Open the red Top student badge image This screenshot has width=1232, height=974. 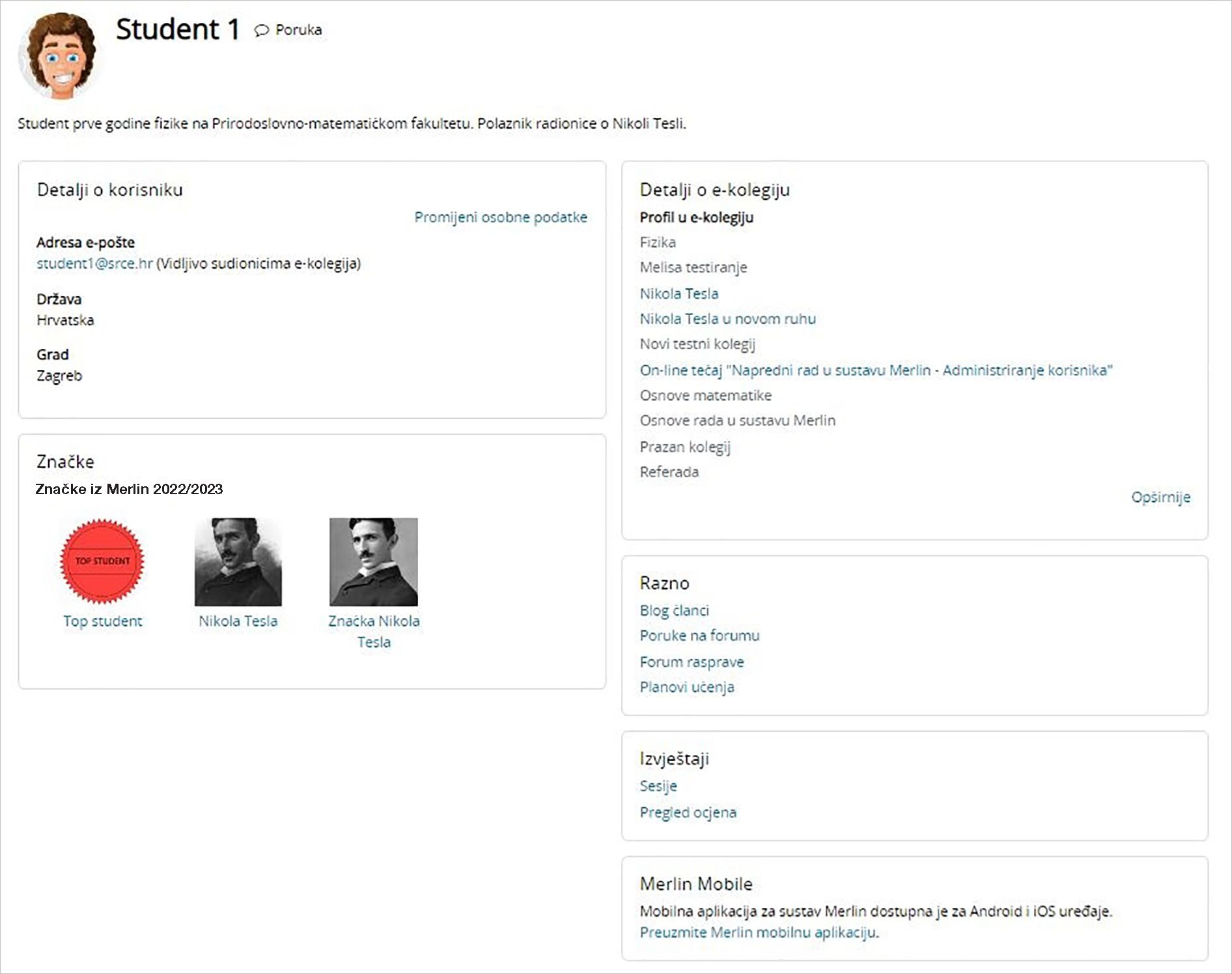point(102,561)
